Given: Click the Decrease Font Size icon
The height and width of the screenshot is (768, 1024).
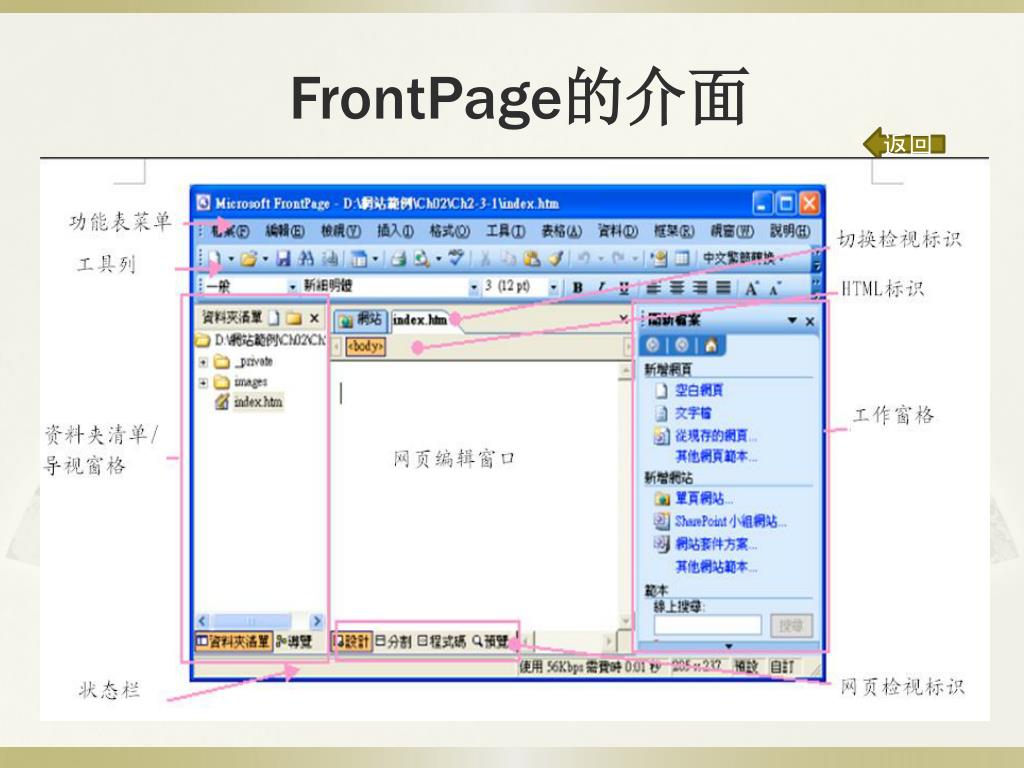Looking at the screenshot, I should coord(775,288).
